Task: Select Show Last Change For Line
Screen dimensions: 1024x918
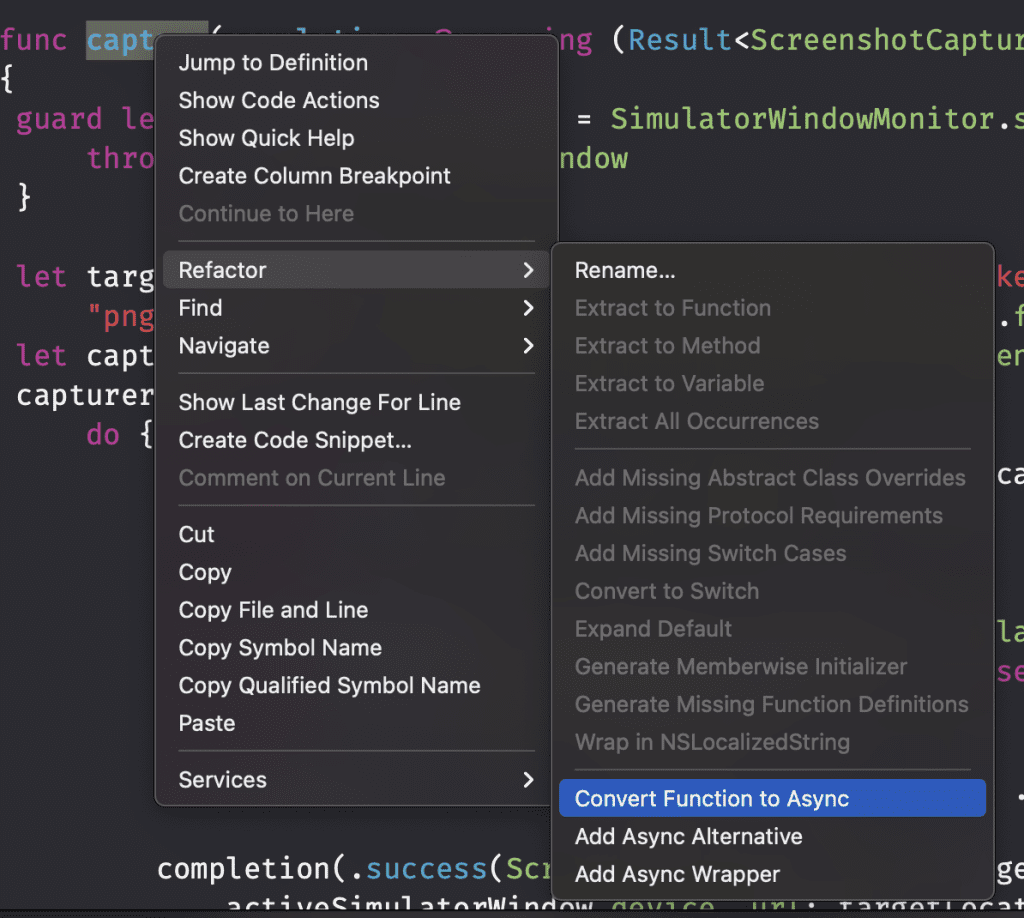Action: tap(319, 402)
